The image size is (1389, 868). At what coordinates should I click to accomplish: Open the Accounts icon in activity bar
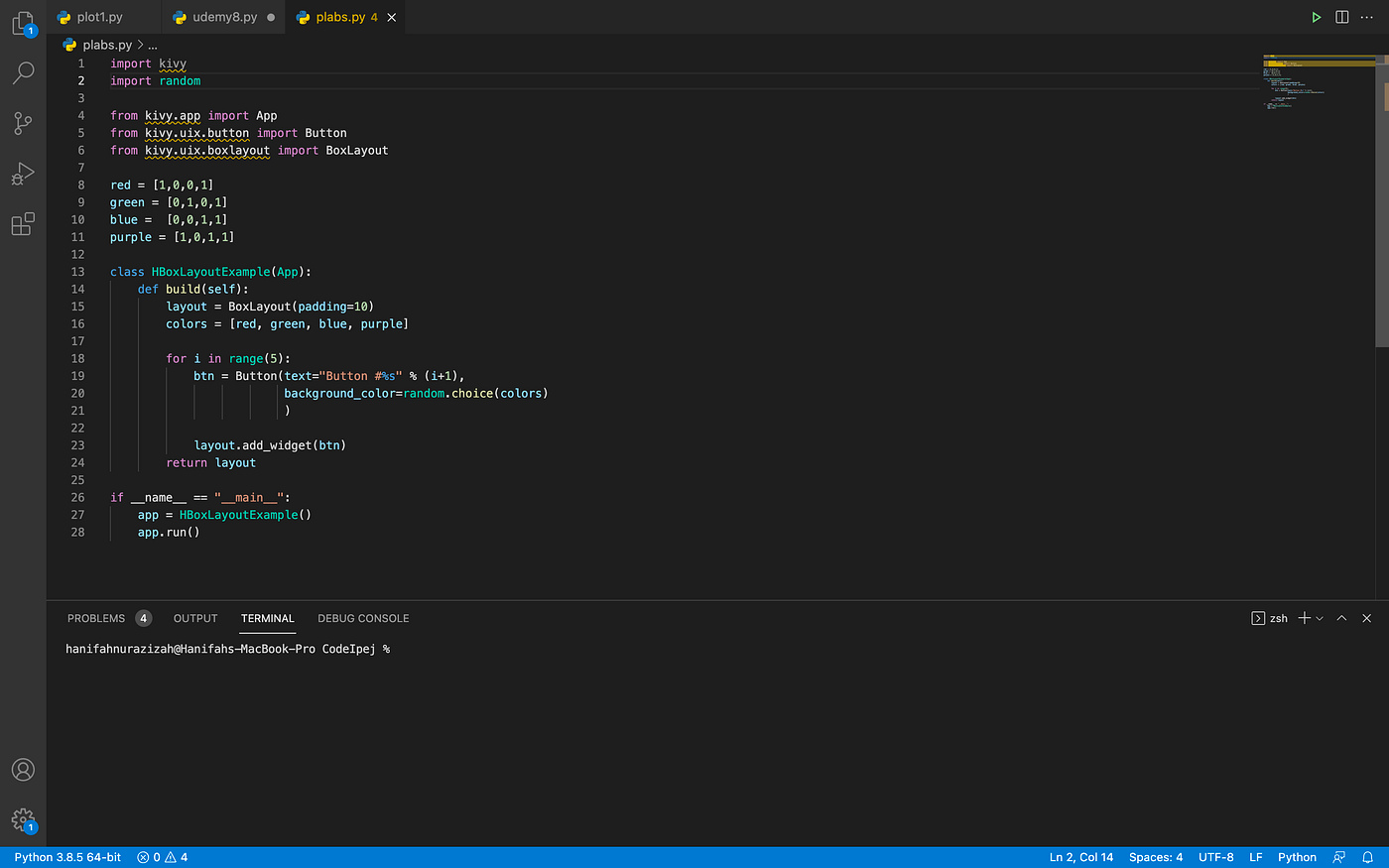point(23,769)
